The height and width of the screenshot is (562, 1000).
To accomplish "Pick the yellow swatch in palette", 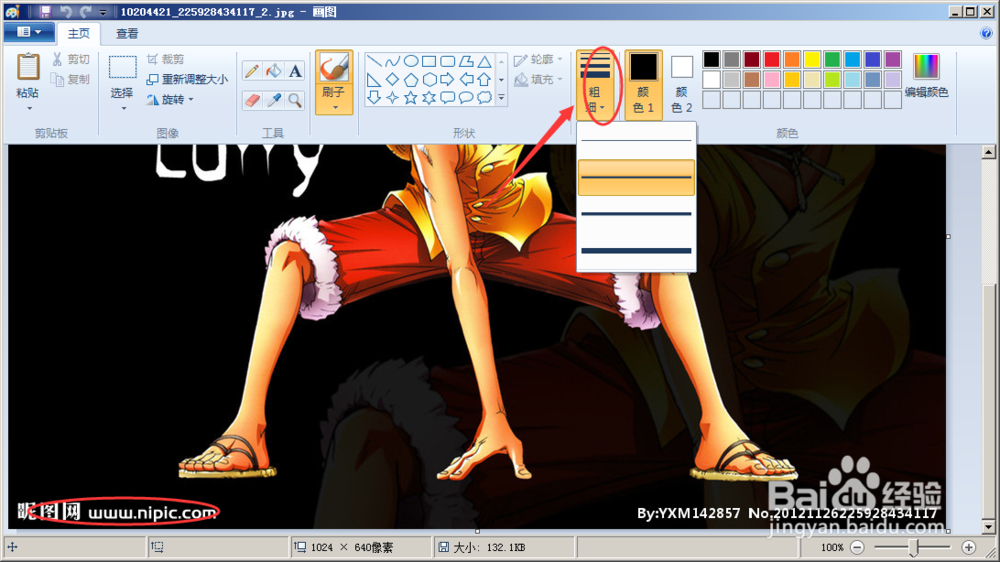I will (812, 59).
